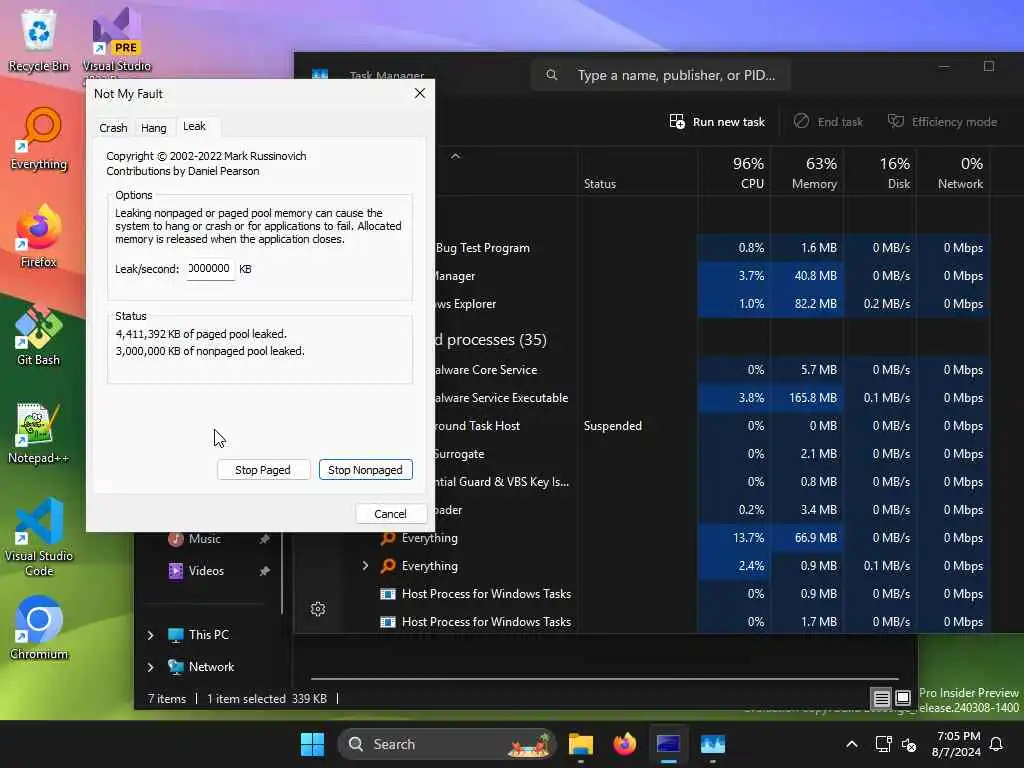This screenshot has height=768, width=1024.
Task: Minimize the Task Manager window
Action: pyautogui.click(x=944, y=66)
